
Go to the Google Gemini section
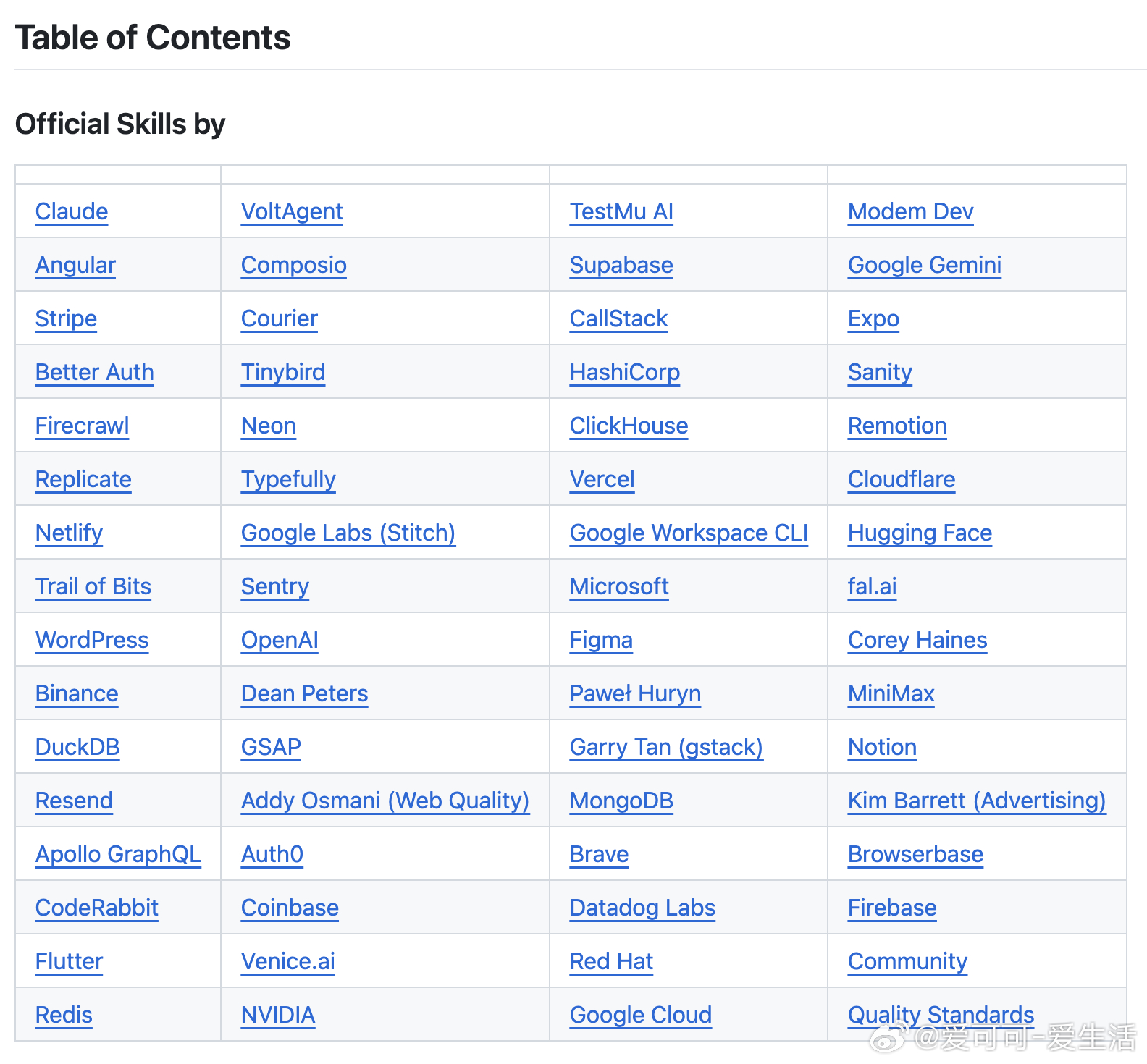pyautogui.click(x=925, y=265)
